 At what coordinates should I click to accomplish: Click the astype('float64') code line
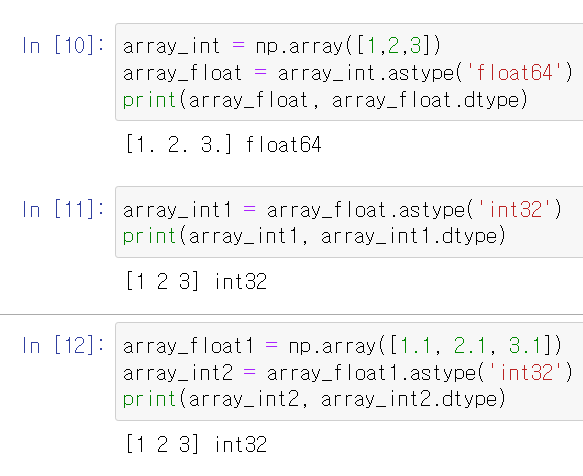(x=348, y=73)
